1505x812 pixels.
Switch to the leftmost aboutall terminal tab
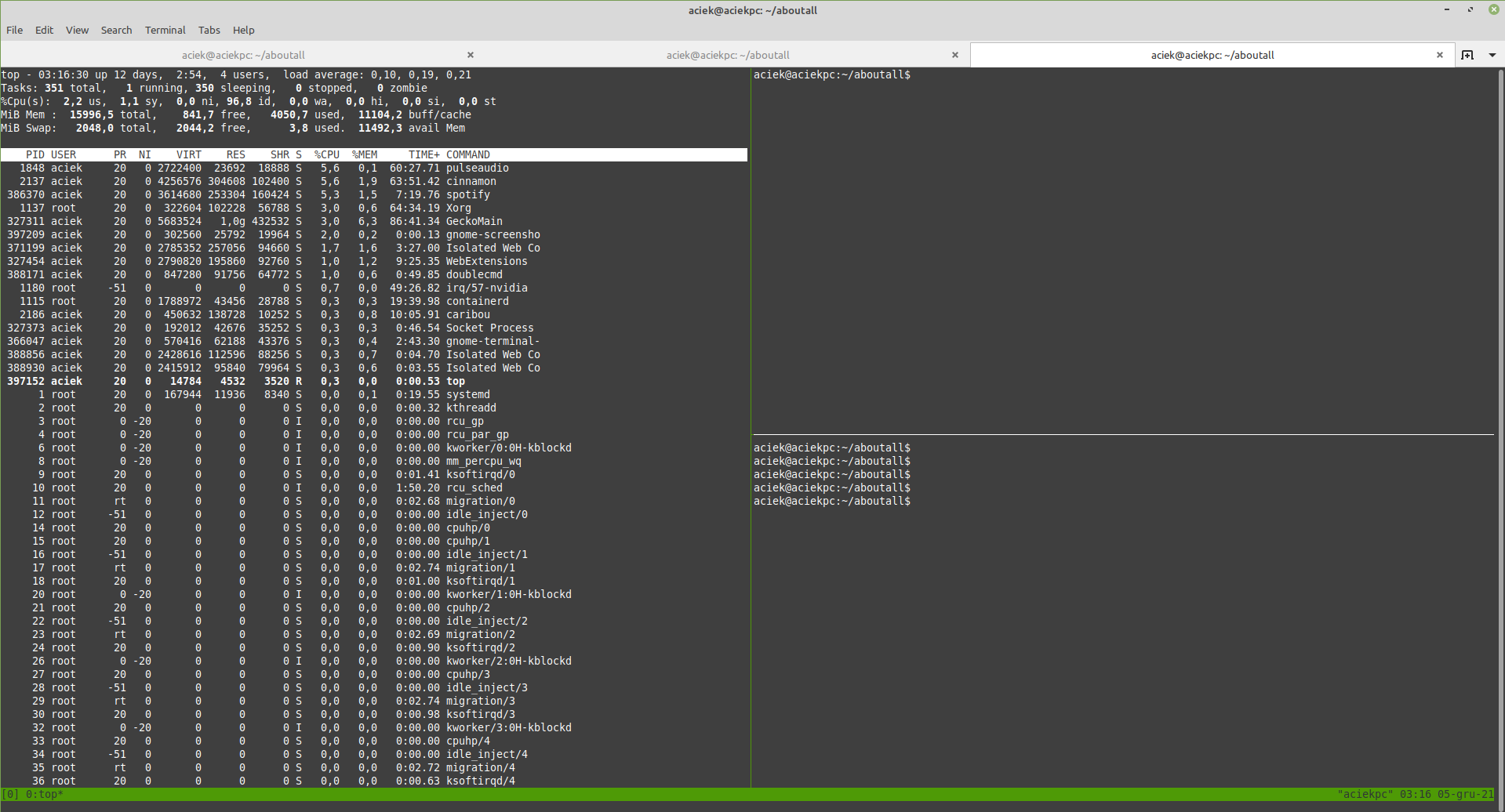pyautogui.click(x=243, y=55)
